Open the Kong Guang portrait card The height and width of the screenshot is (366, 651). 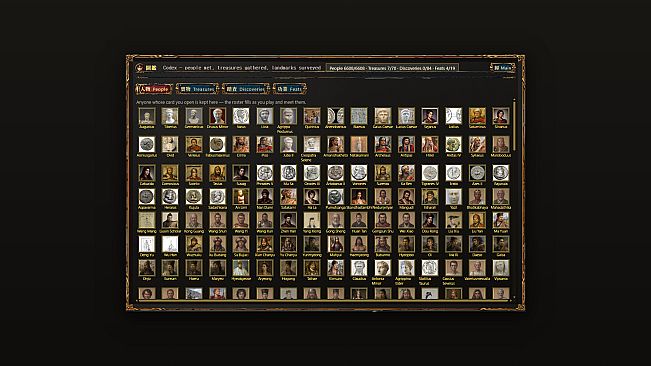coord(194,220)
